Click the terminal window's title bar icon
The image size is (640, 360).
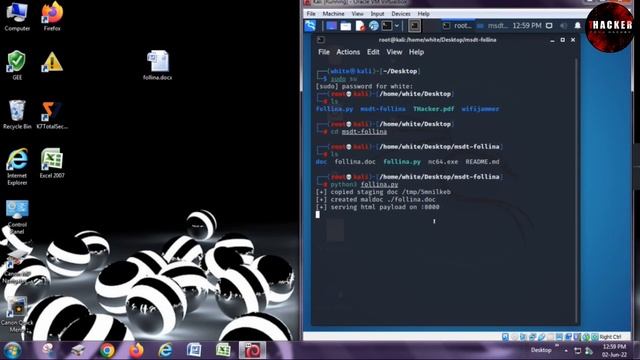(320, 40)
